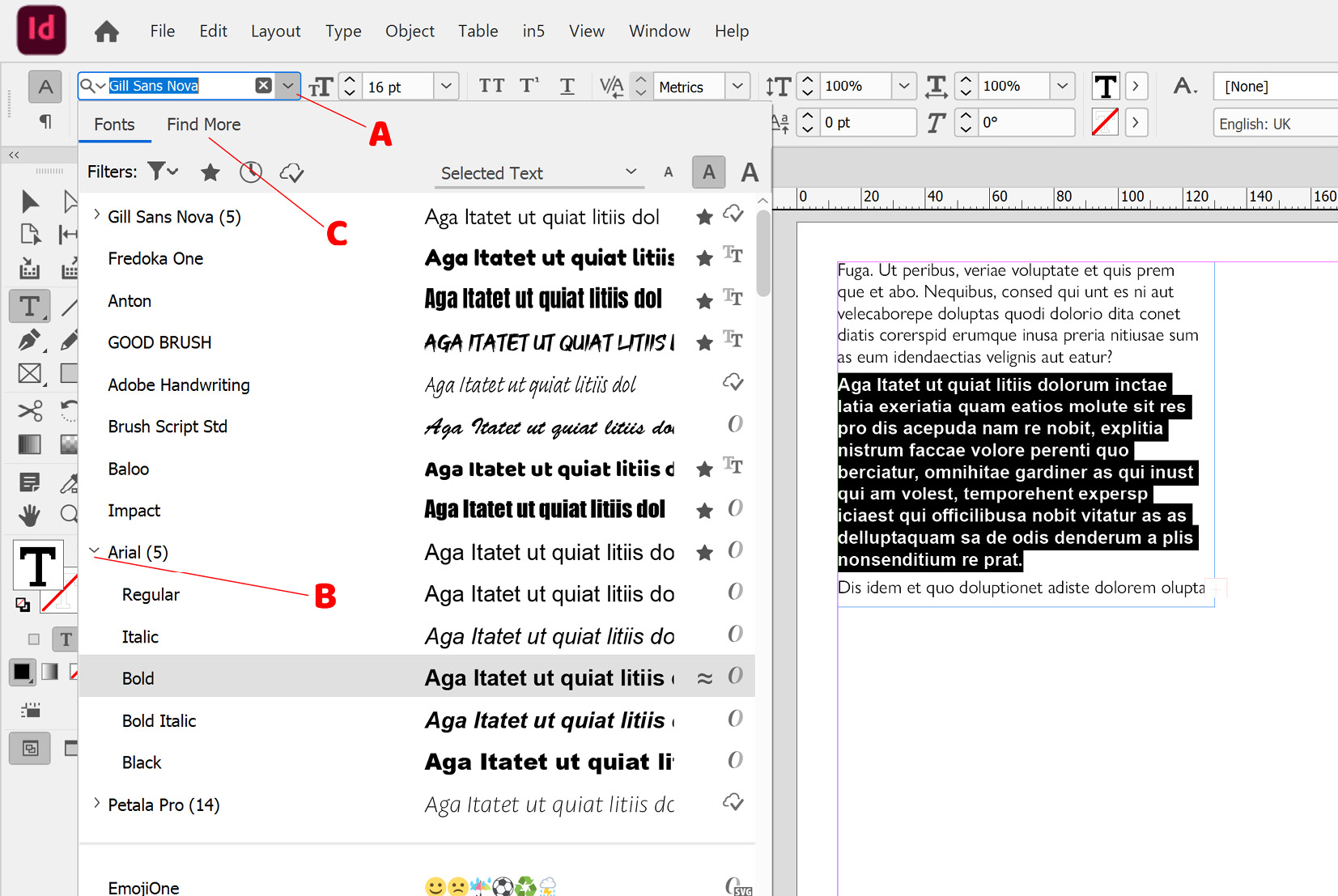Image resolution: width=1338 pixels, height=896 pixels.
Task: Toggle favorite star for Baloo
Action: click(x=704, y=469)
